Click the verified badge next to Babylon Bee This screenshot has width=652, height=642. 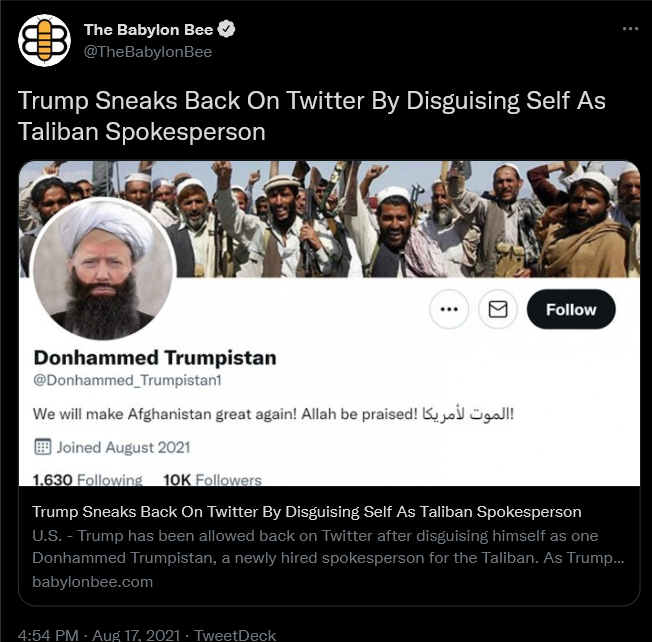pos(227,29)
